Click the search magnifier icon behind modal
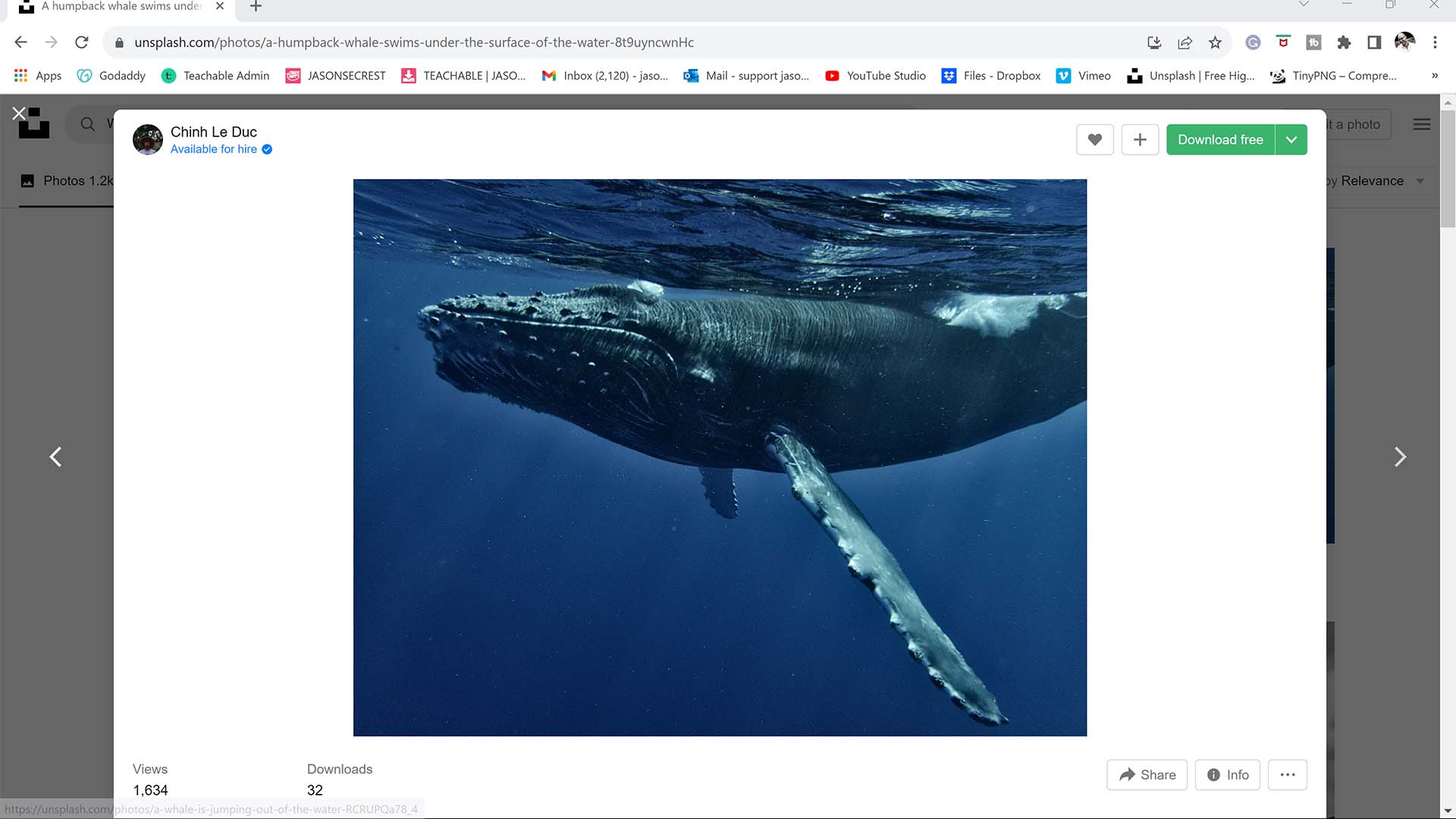Screen dimensions: 1456x819 (x=88, y=124)
